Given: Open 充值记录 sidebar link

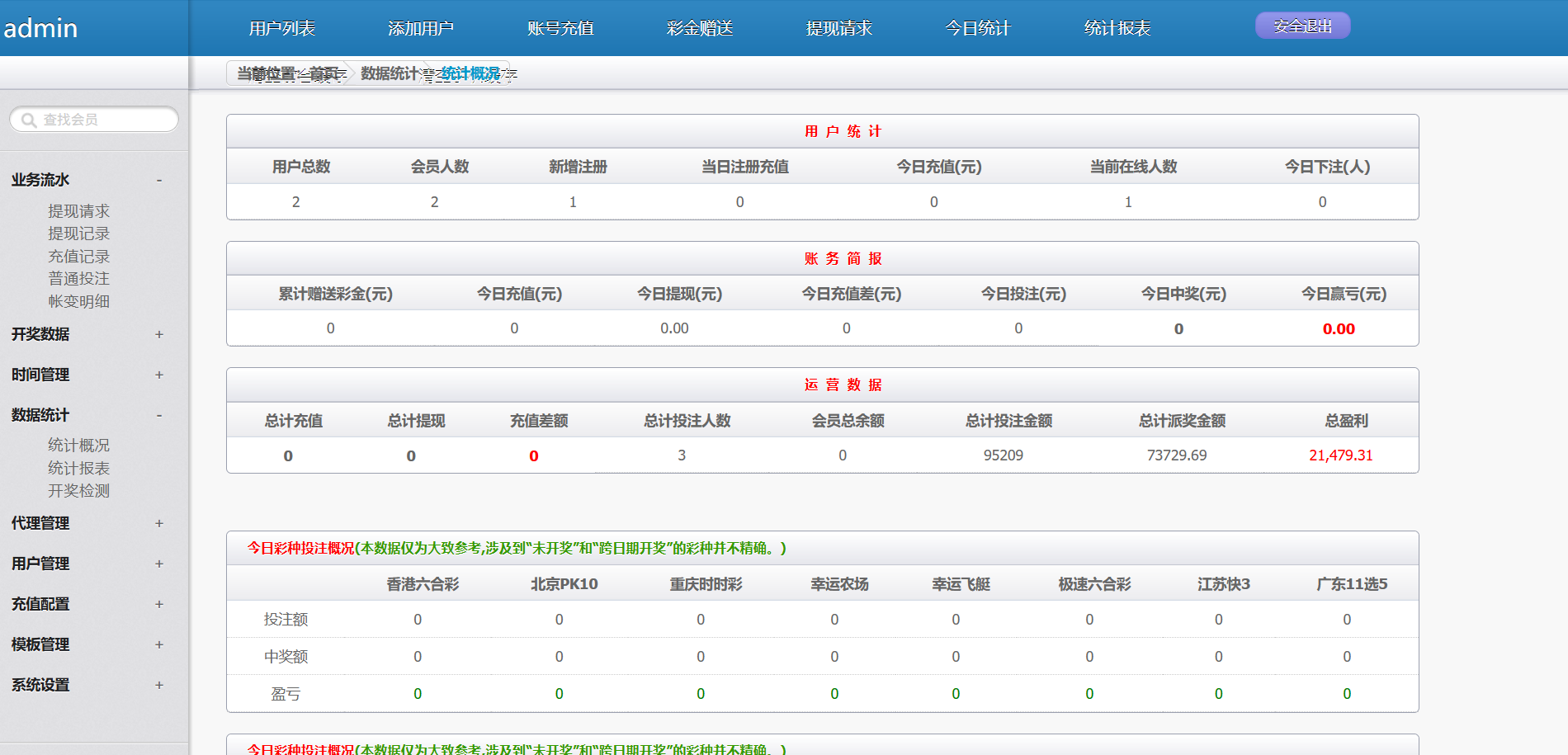Looking at the screenshot, I should pos(78,257).
